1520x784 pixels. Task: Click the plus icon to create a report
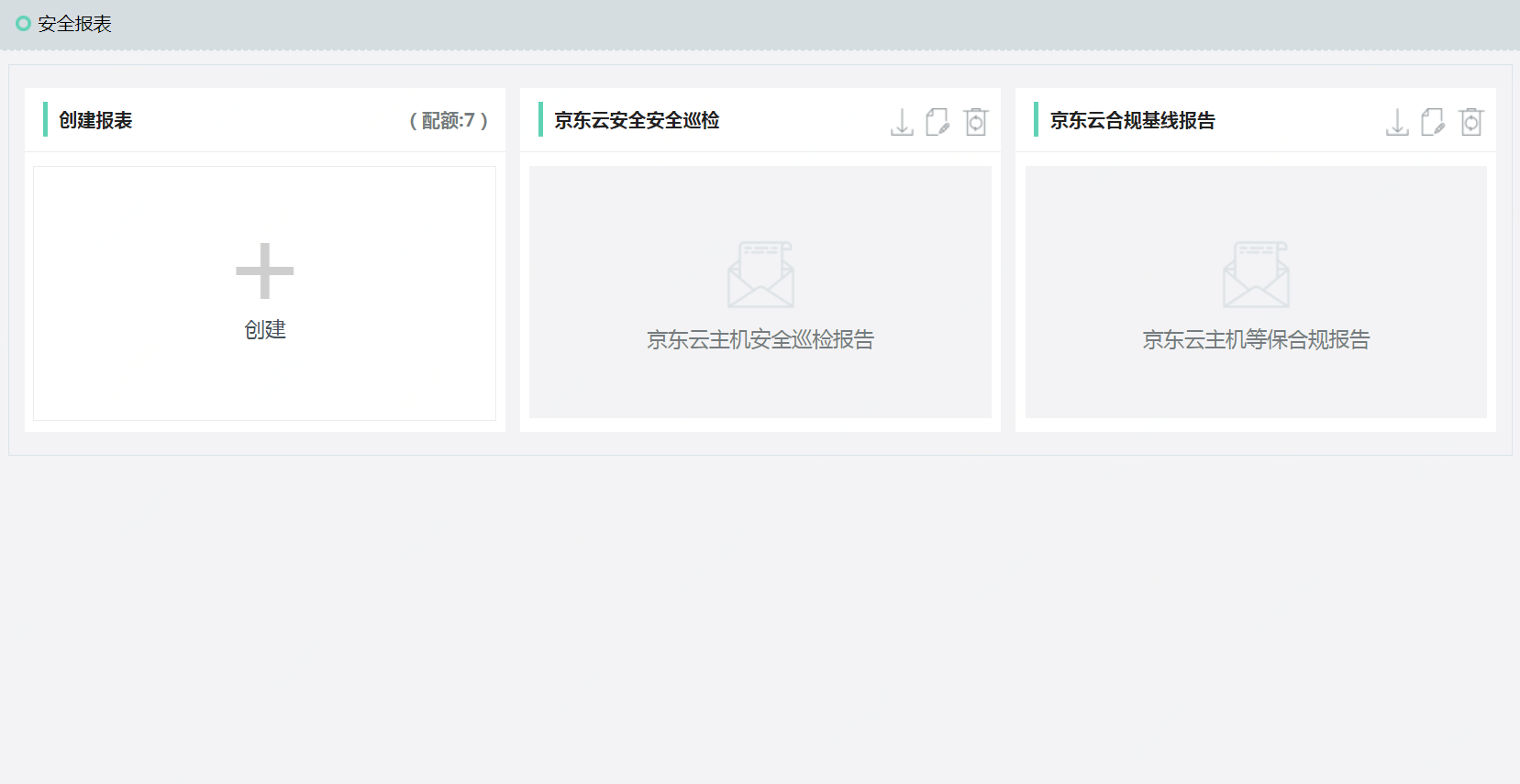[x=265, y=271]
